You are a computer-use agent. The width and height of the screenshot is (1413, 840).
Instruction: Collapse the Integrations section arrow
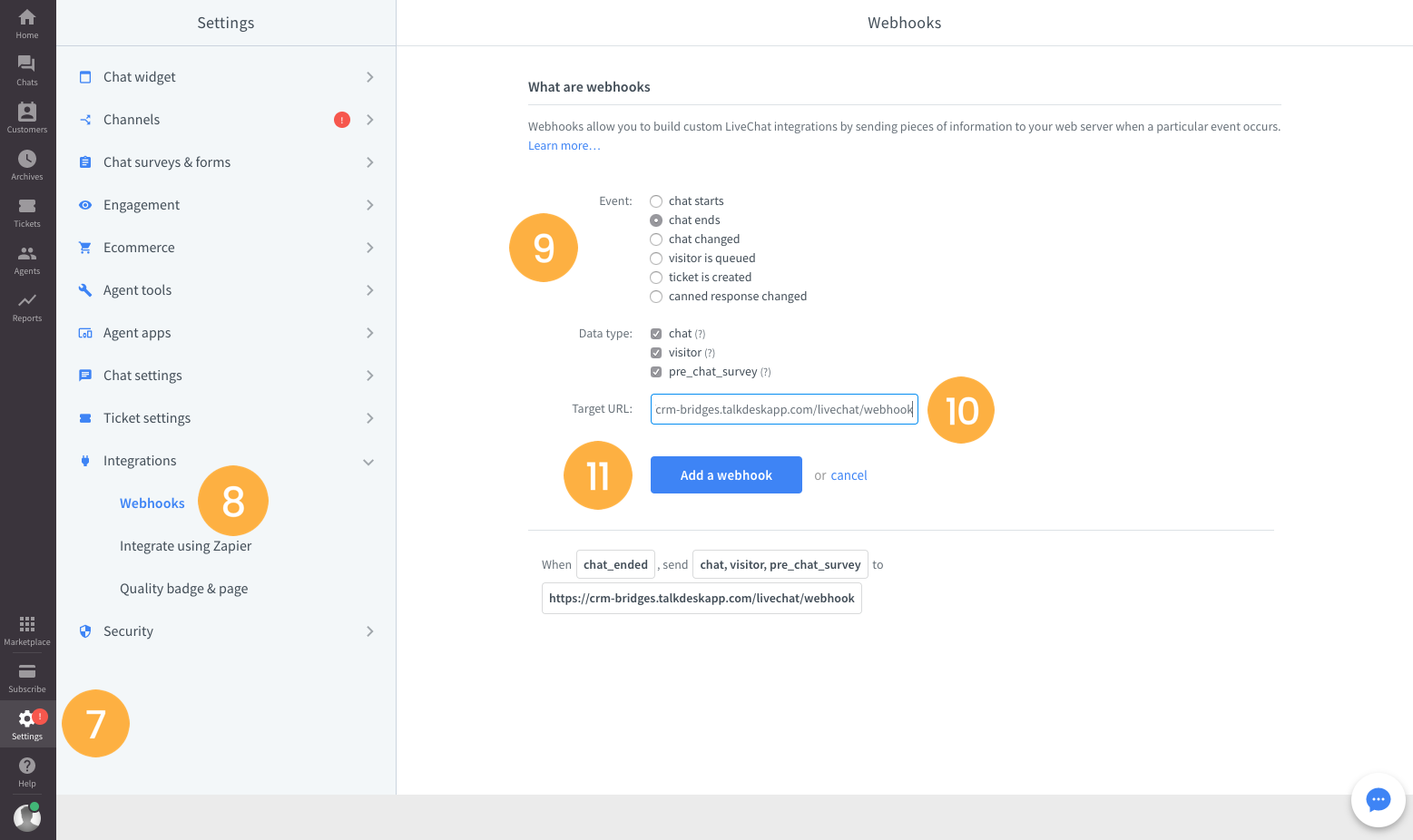(x=368, y=462)
